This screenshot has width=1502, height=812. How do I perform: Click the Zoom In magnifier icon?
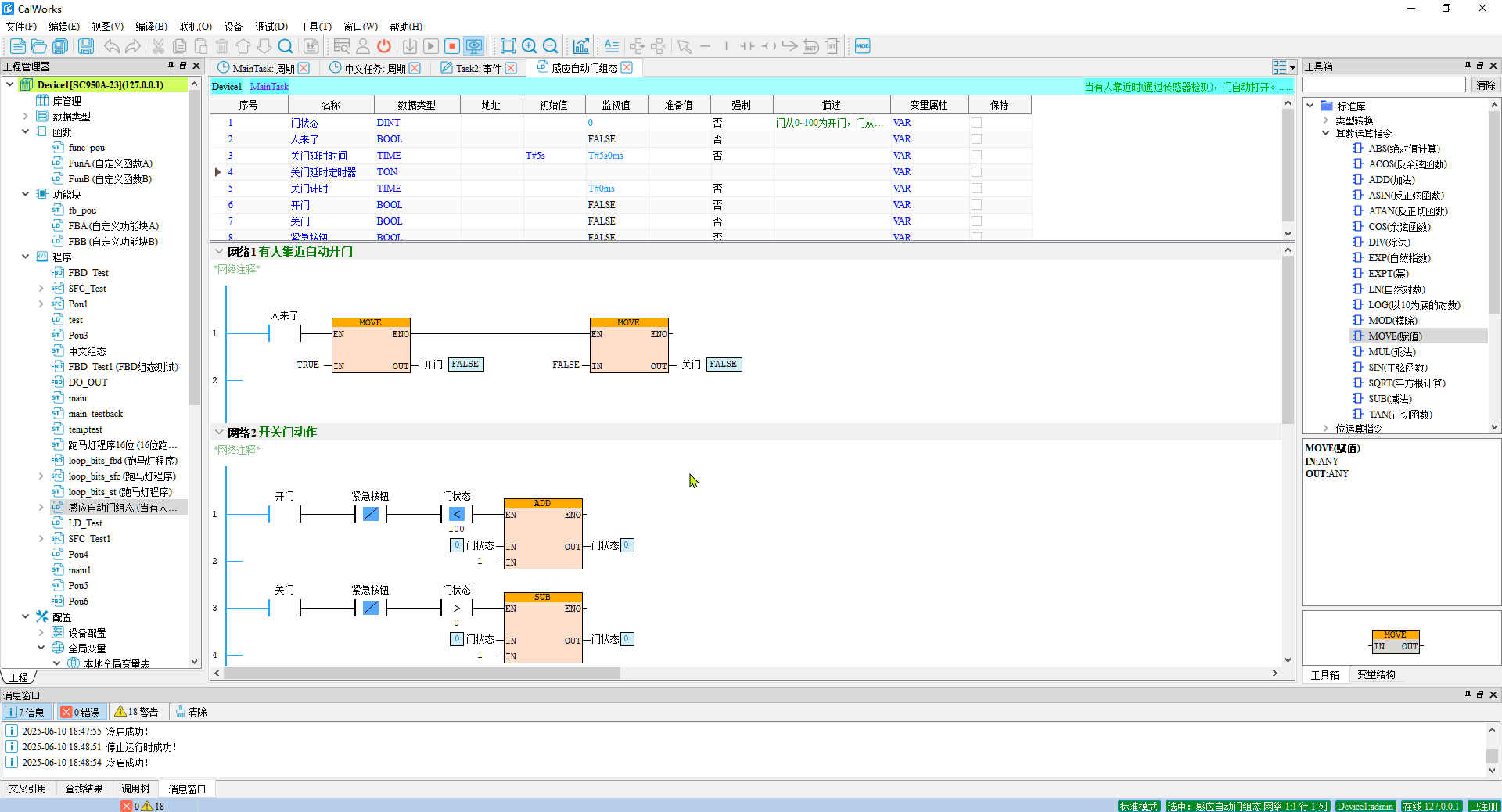[x=530, y=46]
